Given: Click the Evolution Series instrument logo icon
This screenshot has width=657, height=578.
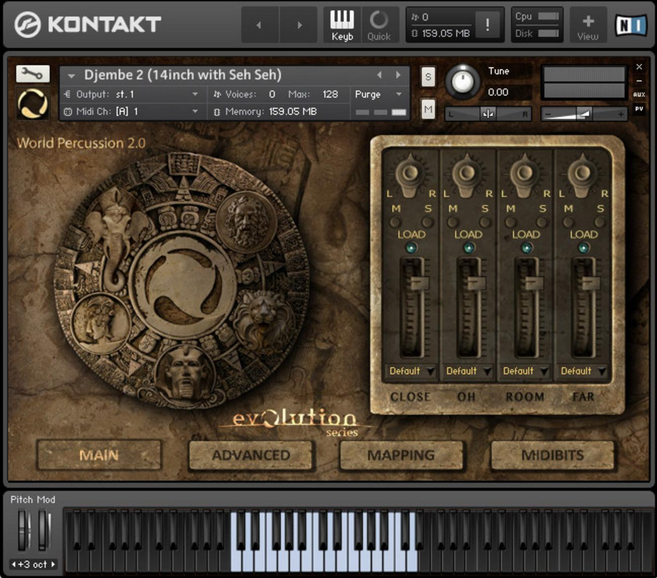Looking at the screenshot, I should coord(33,104).
